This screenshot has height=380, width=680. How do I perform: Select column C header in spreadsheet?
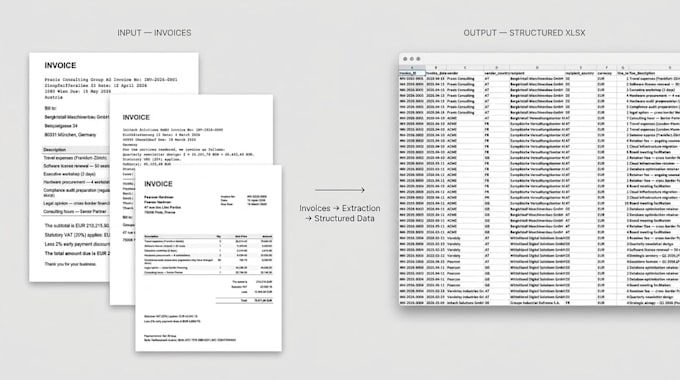(x=465, y=68)
